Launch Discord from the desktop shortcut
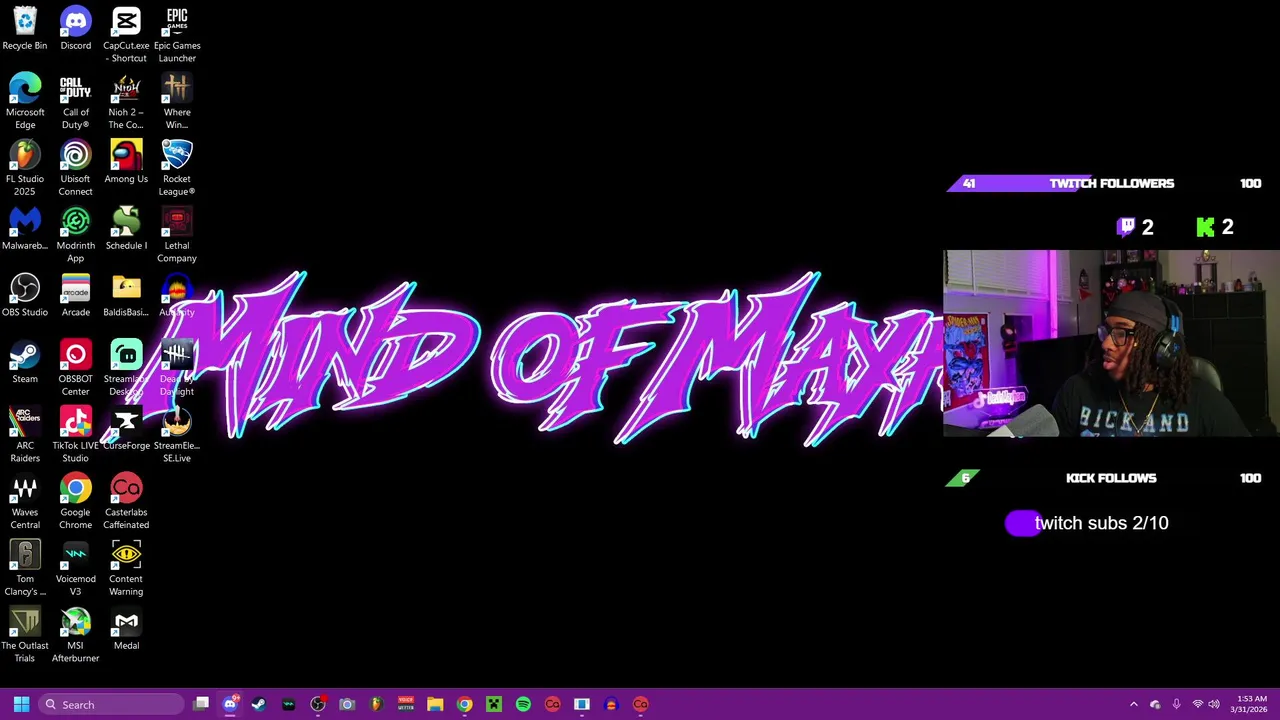 [75, 28]
